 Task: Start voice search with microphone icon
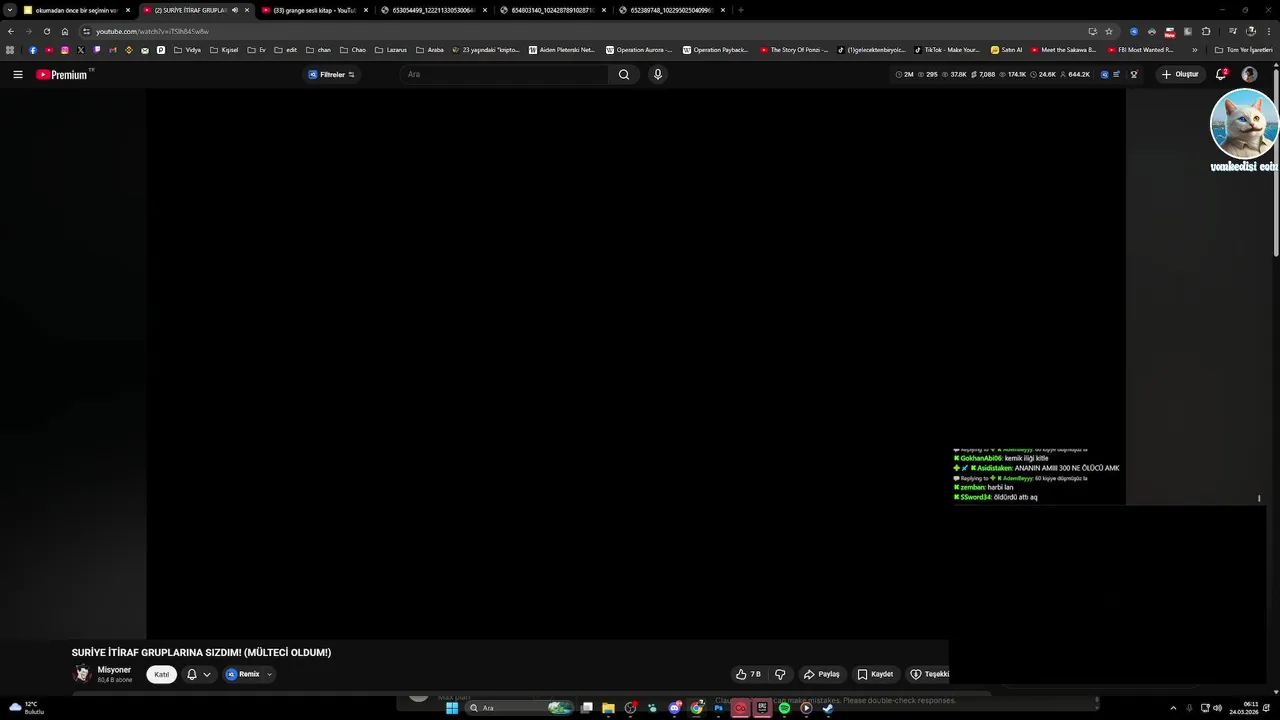pyautogui.click(x=657, y=74)
